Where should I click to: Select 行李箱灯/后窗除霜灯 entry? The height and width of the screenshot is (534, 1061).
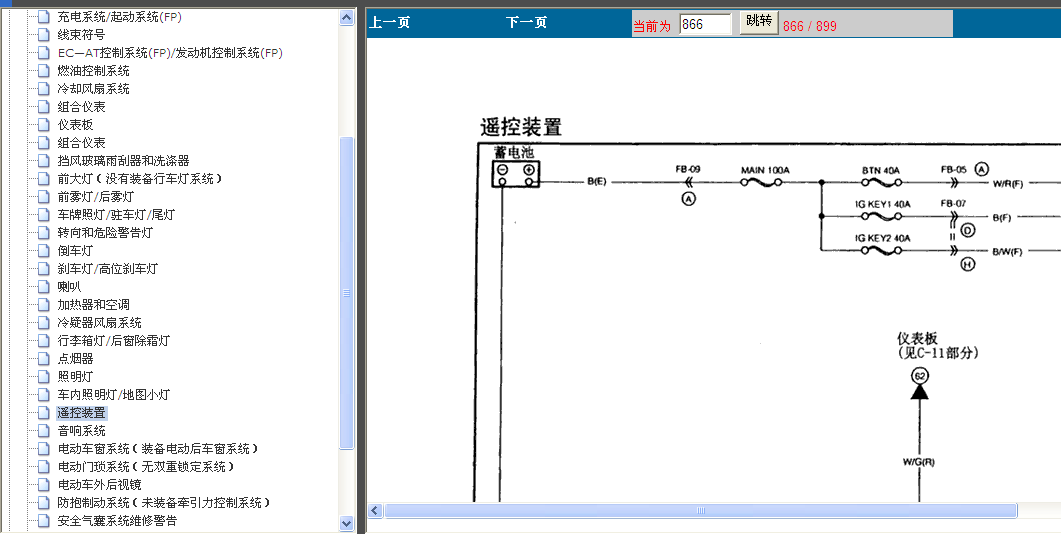(x=114, y=340)
